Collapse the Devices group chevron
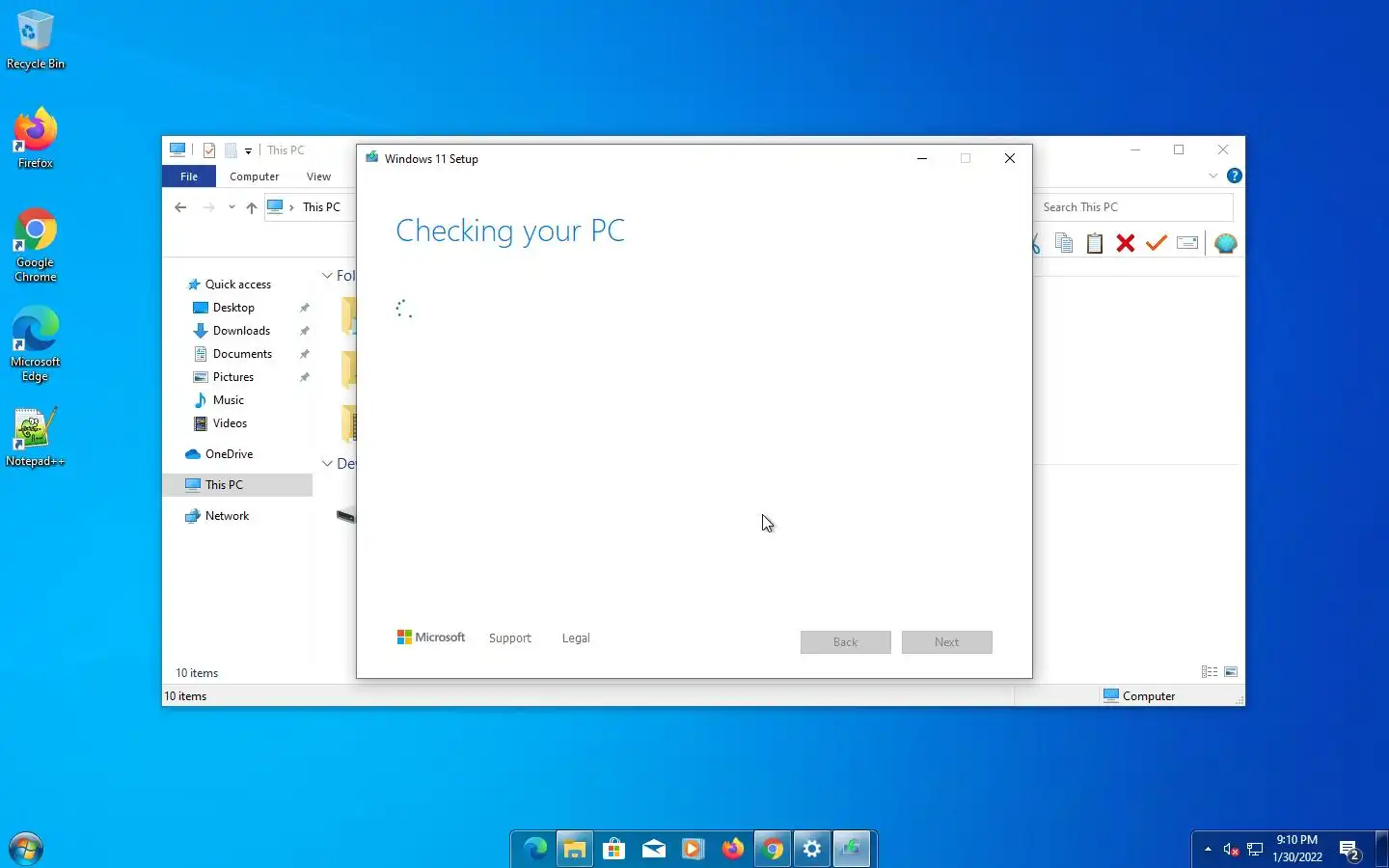This screenshot has height=868, width=1389. pyautogui.click(x=327, y=464)
